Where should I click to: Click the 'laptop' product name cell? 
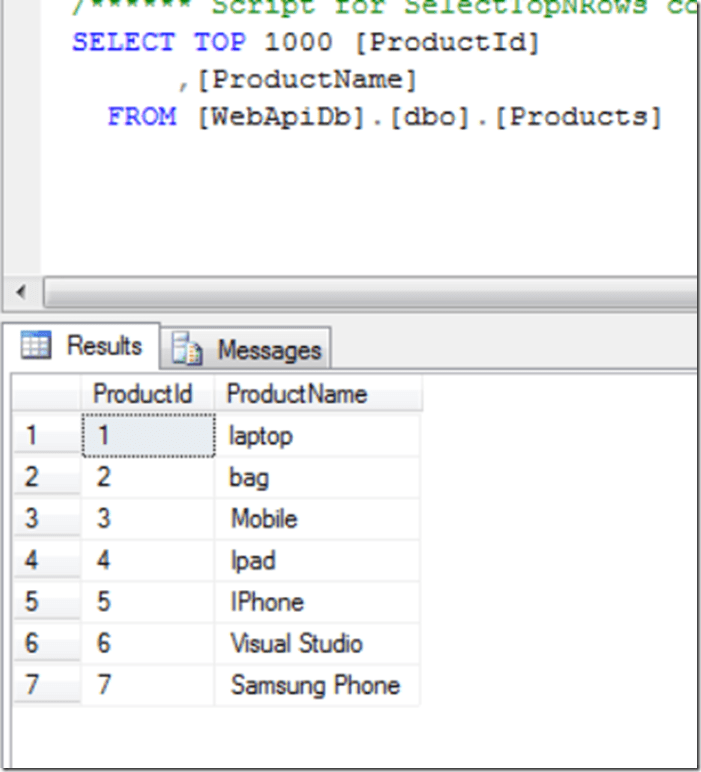point(261,435)
